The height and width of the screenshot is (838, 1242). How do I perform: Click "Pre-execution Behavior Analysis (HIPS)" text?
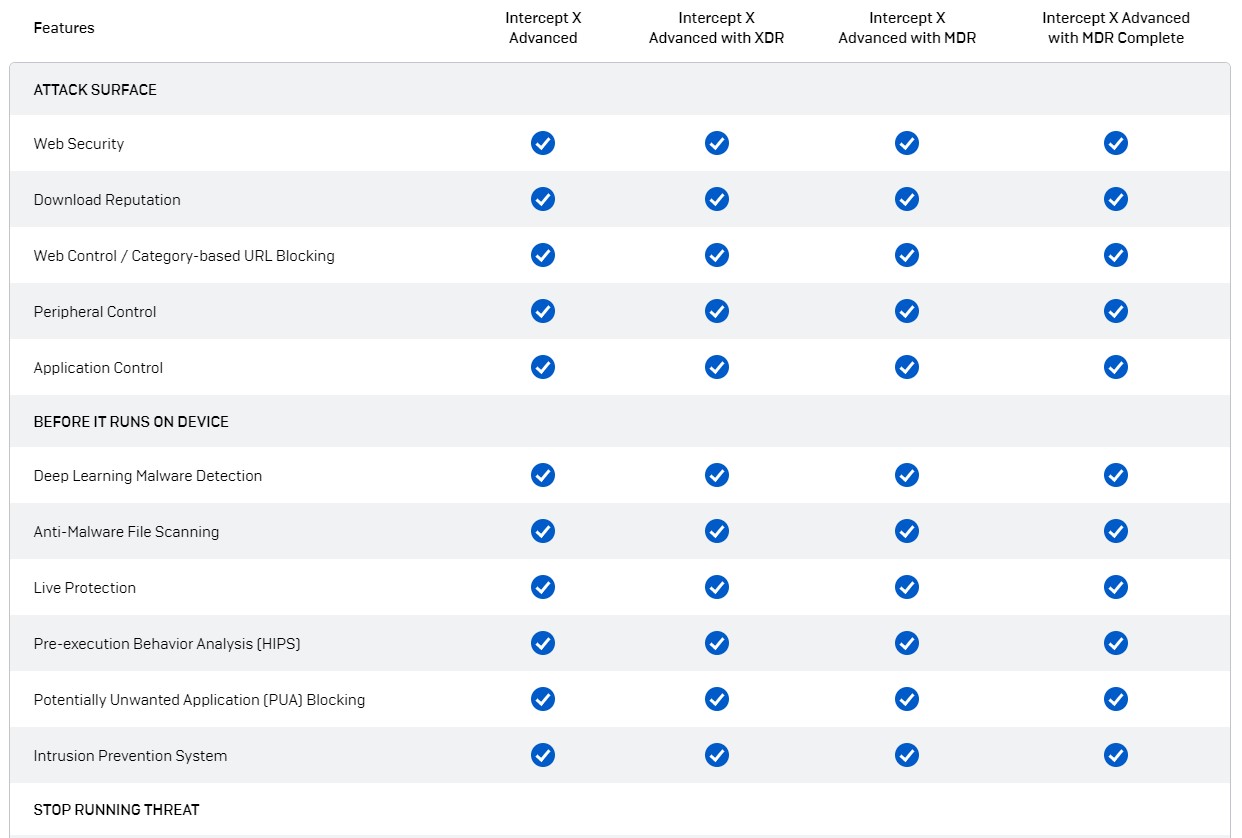pos(167,644)
